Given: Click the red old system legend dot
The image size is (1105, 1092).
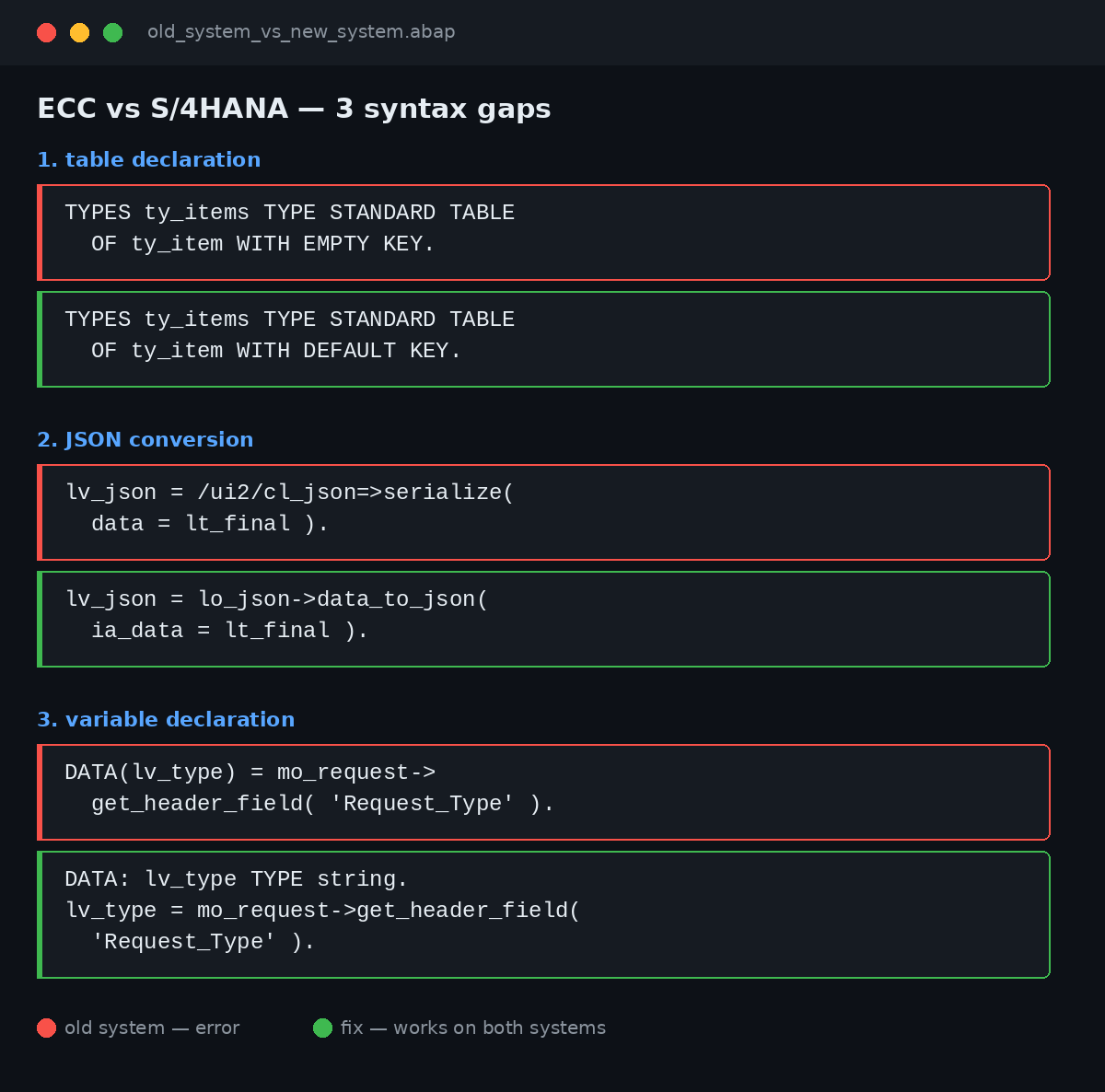Looking at the screenshot, I should [47, 1028].
